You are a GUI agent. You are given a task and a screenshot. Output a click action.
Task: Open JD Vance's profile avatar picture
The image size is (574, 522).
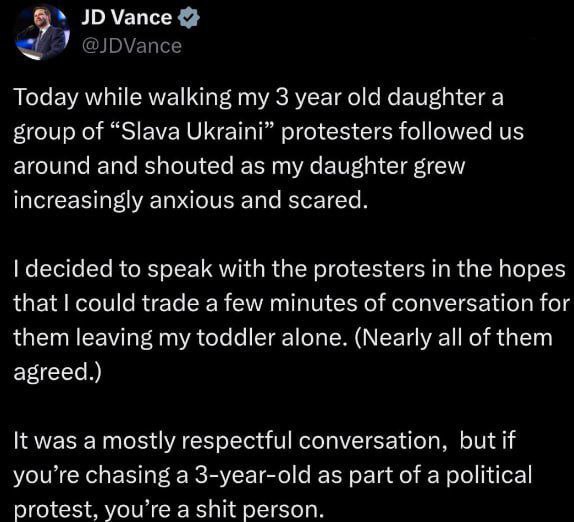pos(42,34)
